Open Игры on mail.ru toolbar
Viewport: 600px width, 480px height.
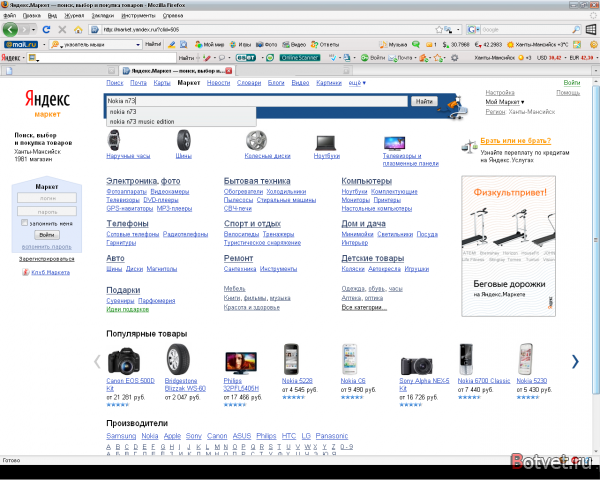point(240,44)
